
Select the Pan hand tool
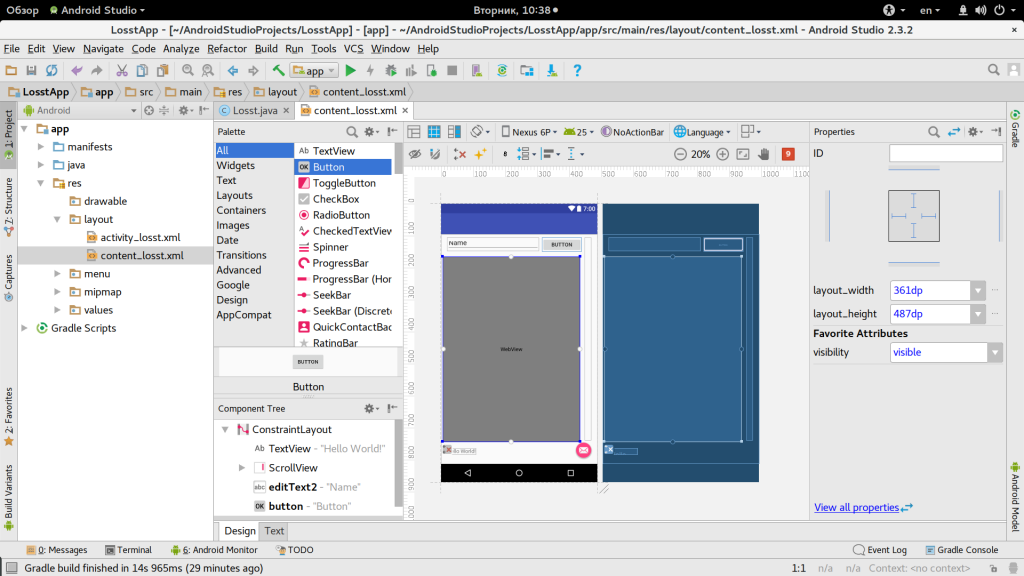coord(764,154)
